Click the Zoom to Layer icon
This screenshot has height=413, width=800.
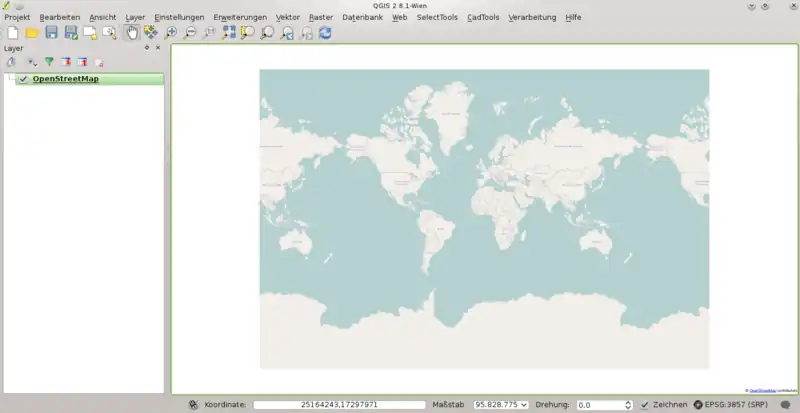[267, 33]
